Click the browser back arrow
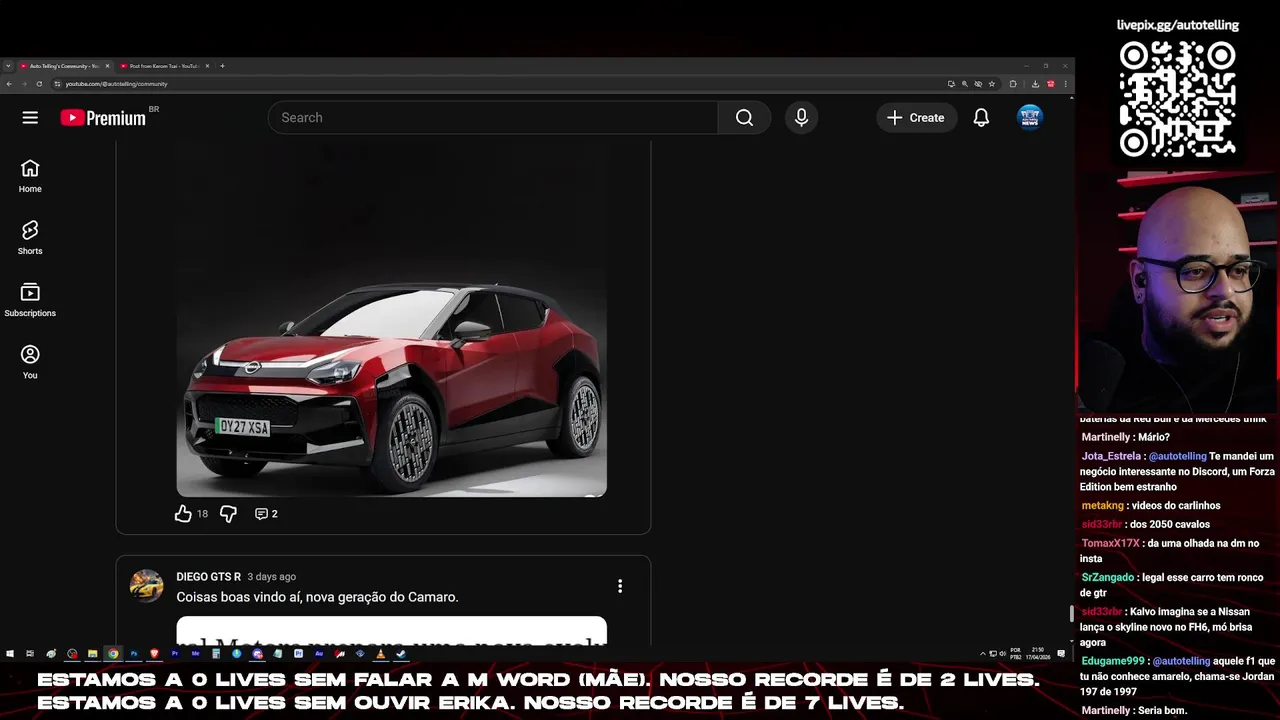 pyautogui.click(x=9, y=84)
